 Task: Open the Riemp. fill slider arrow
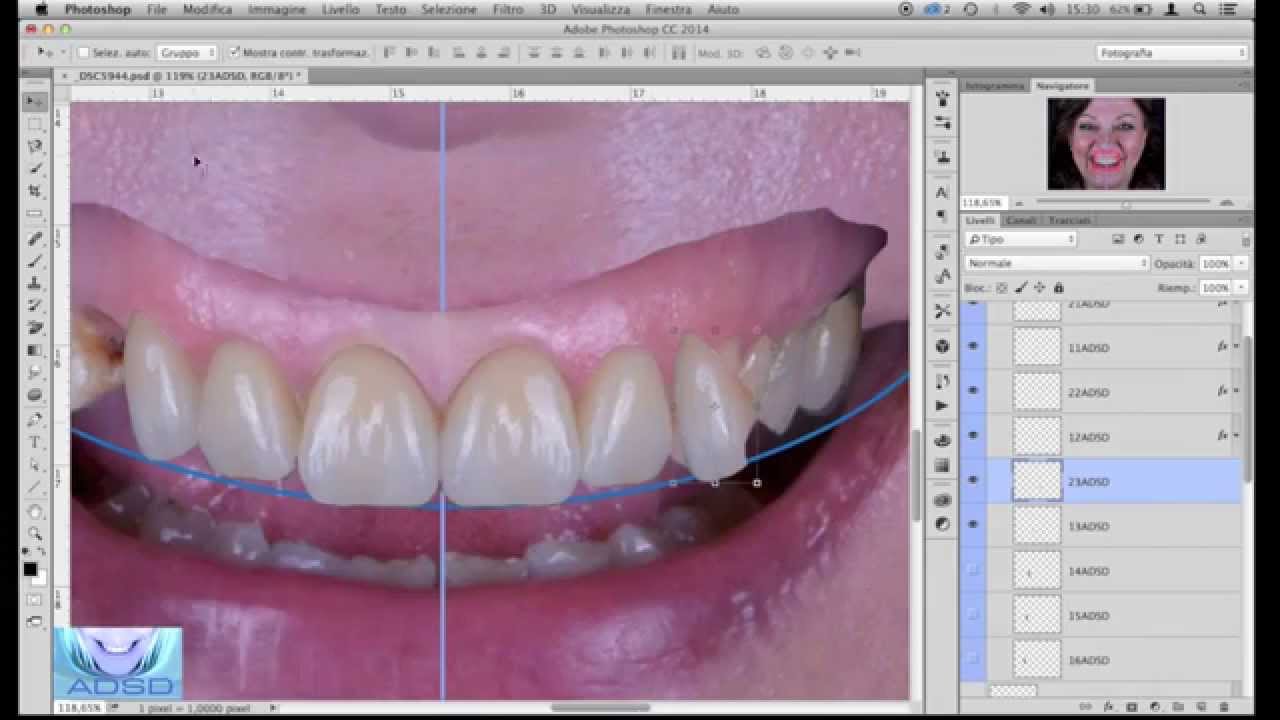click(1241, 288)
